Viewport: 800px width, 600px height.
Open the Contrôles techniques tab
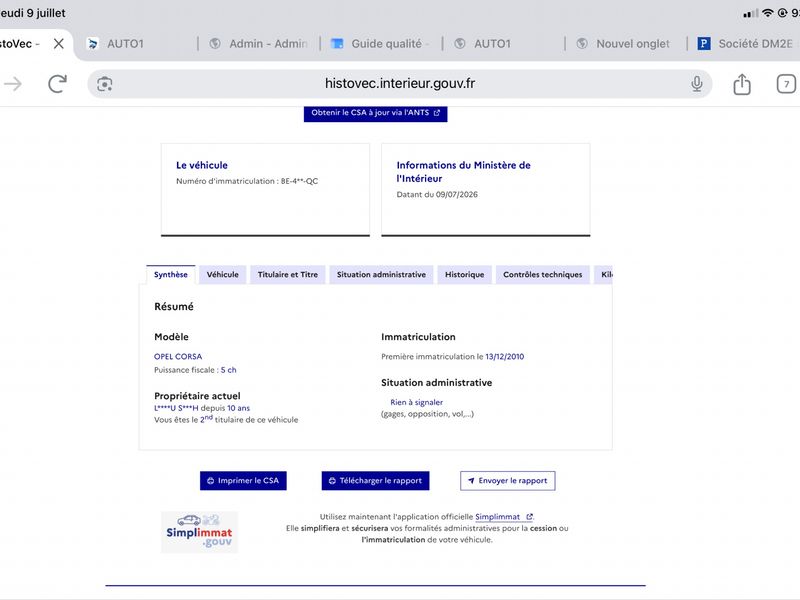coord(542,274)
